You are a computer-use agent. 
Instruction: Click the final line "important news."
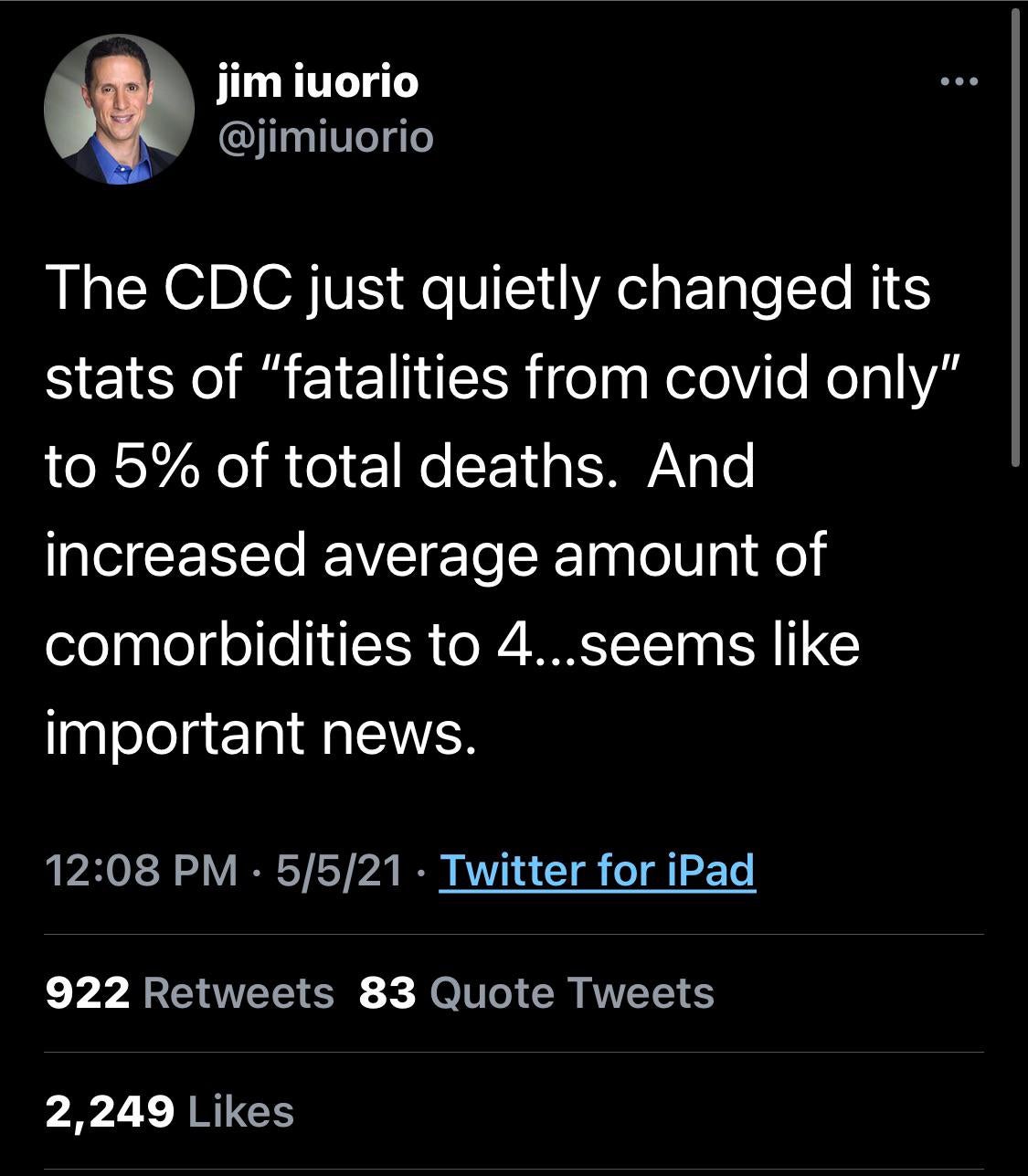coord(261,733)
